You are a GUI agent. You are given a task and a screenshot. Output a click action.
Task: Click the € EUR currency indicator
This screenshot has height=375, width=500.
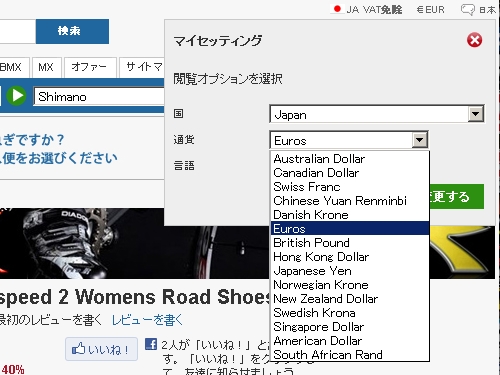click(430, 10)
